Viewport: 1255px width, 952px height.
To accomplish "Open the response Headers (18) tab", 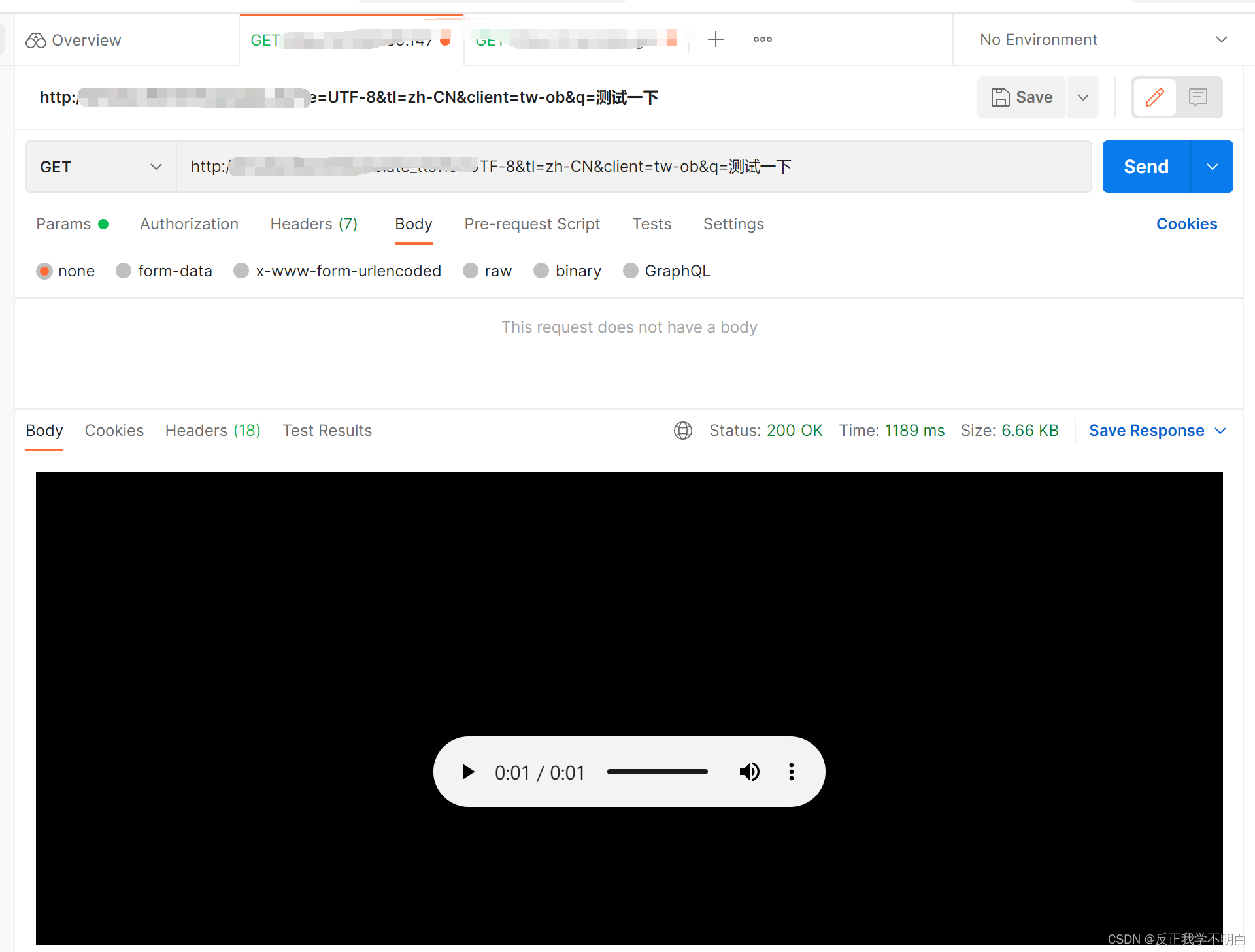I will coord(212,431).
